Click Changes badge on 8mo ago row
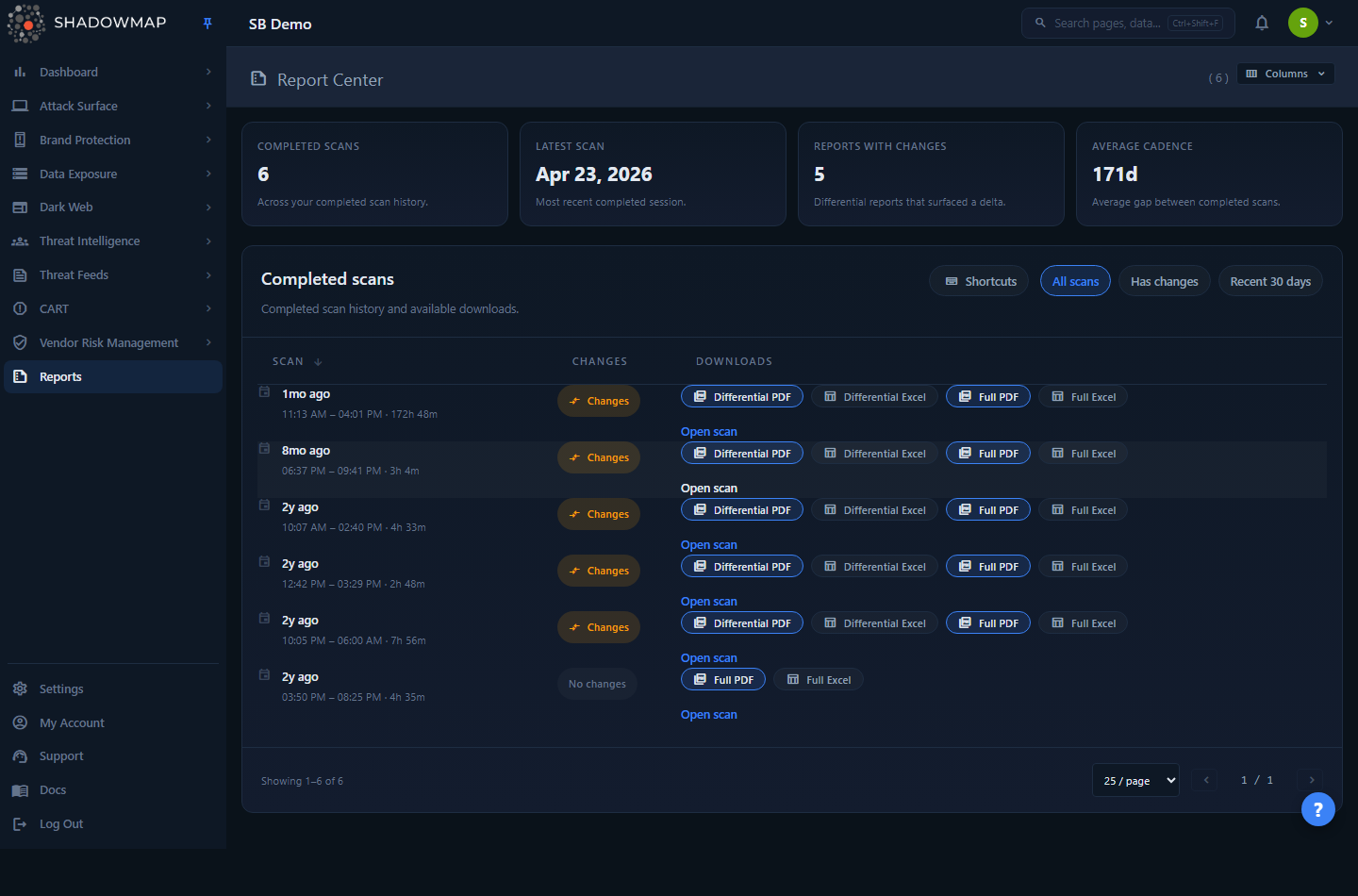Screen dimensions: 1358x896 (x=599, y=457)
